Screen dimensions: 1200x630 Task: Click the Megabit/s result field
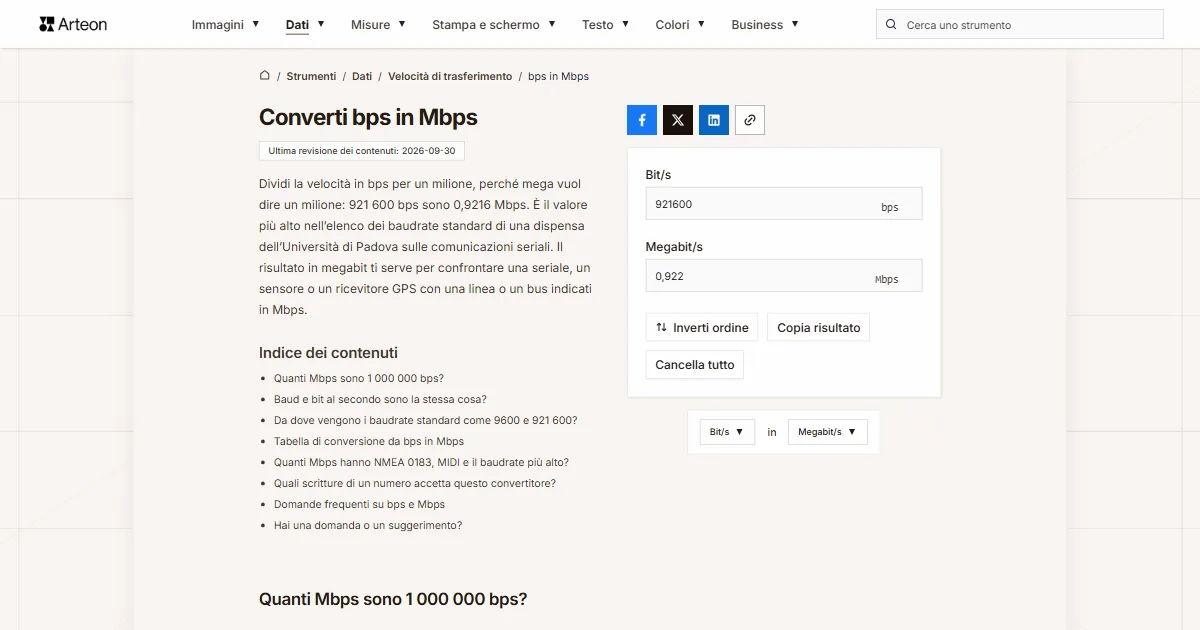click(784, 276)
